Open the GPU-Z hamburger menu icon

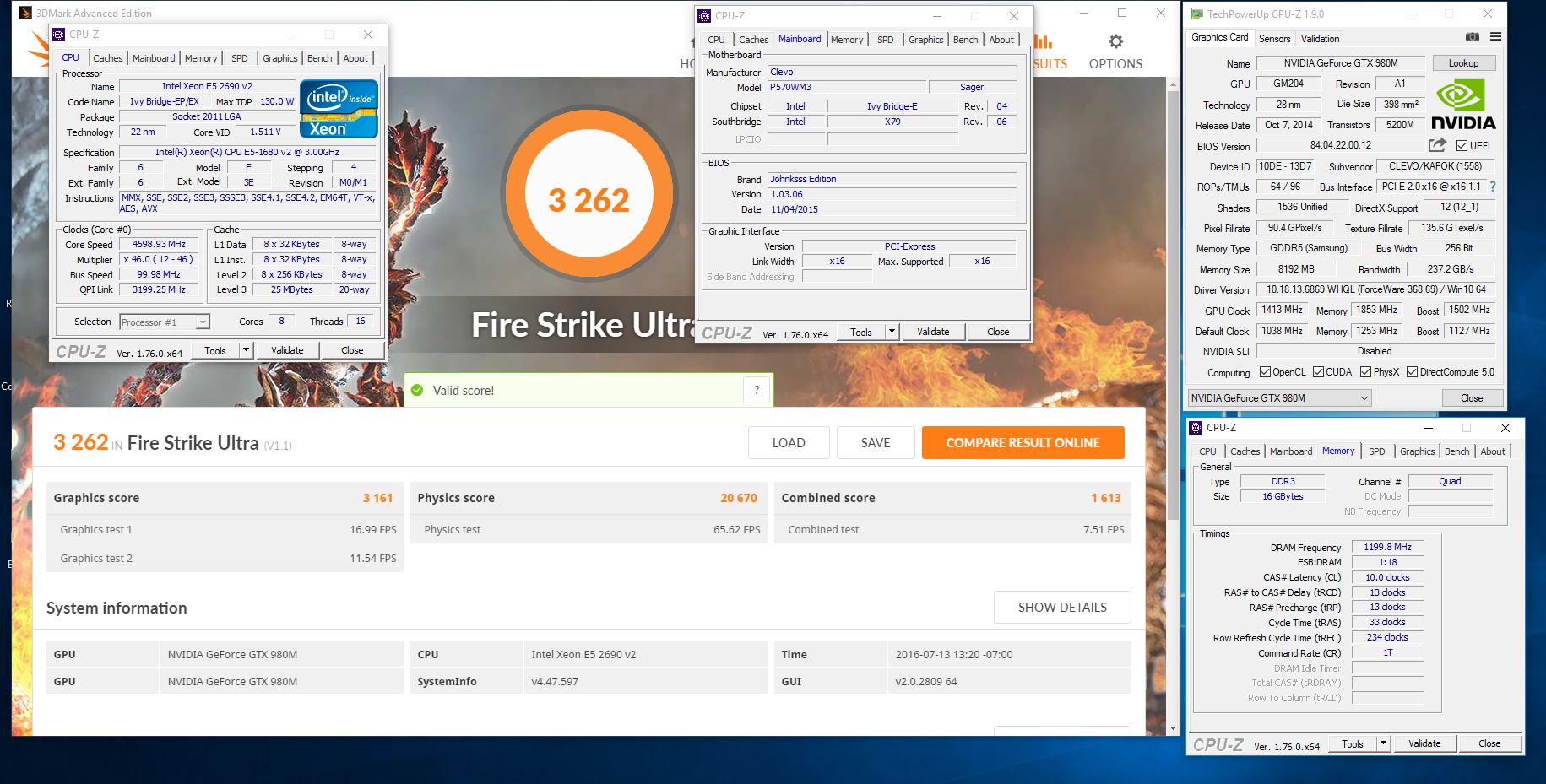1495,37
